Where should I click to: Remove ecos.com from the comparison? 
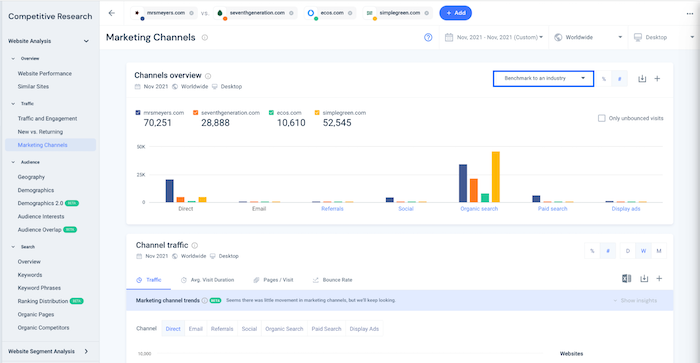tap(350, 13)
